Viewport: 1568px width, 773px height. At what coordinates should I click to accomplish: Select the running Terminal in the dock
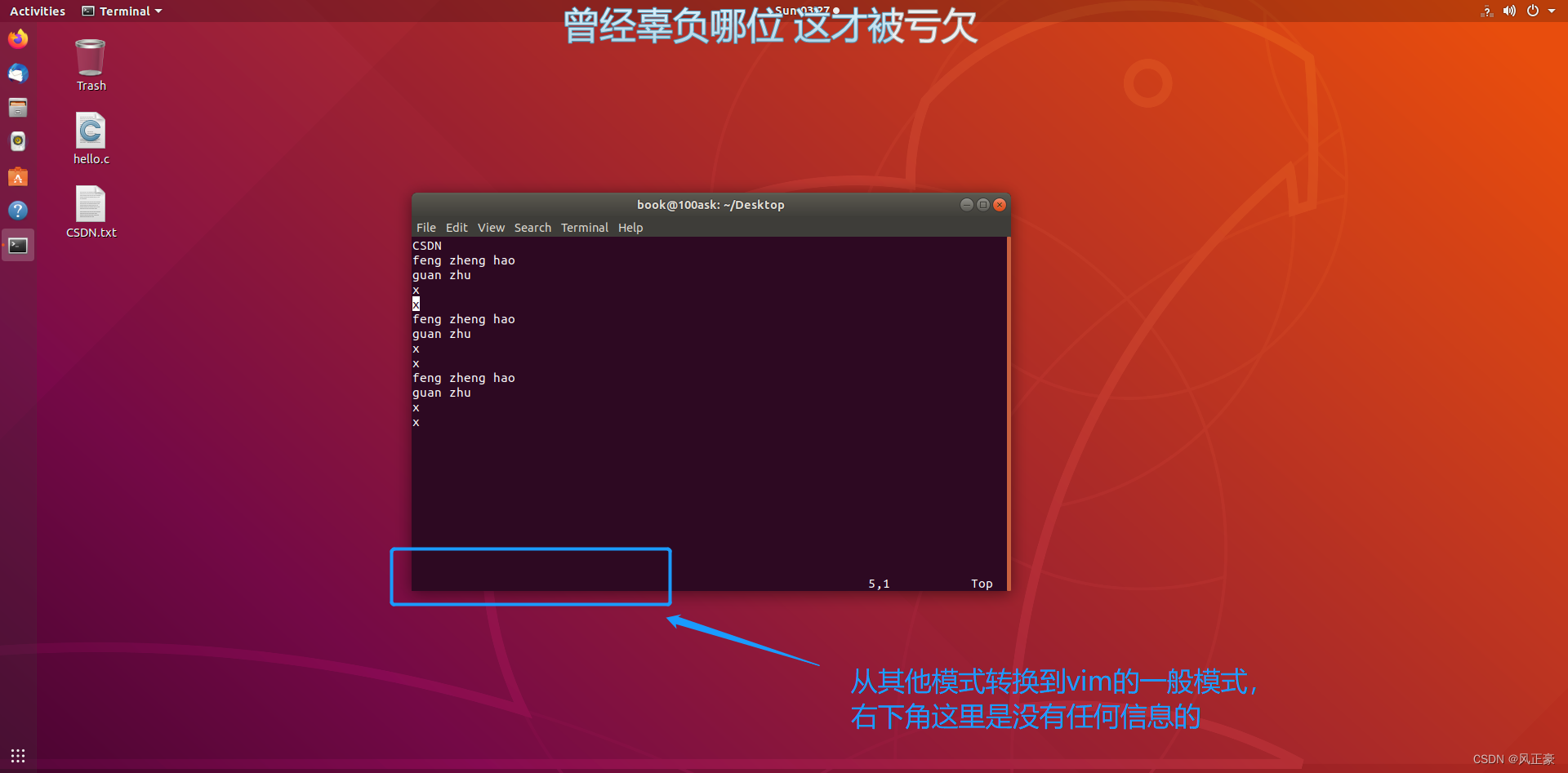[x=17, y=245]
